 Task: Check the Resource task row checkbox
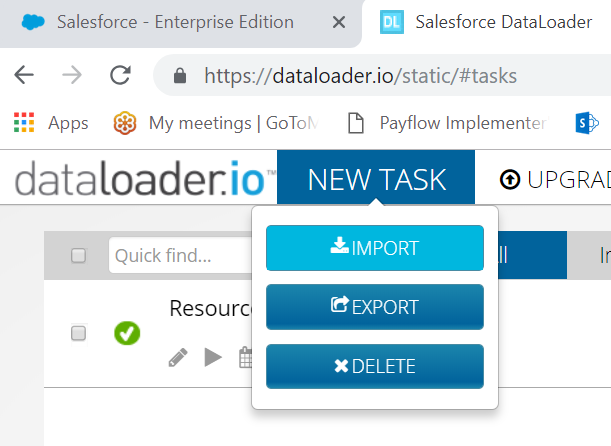pos(78,333)
